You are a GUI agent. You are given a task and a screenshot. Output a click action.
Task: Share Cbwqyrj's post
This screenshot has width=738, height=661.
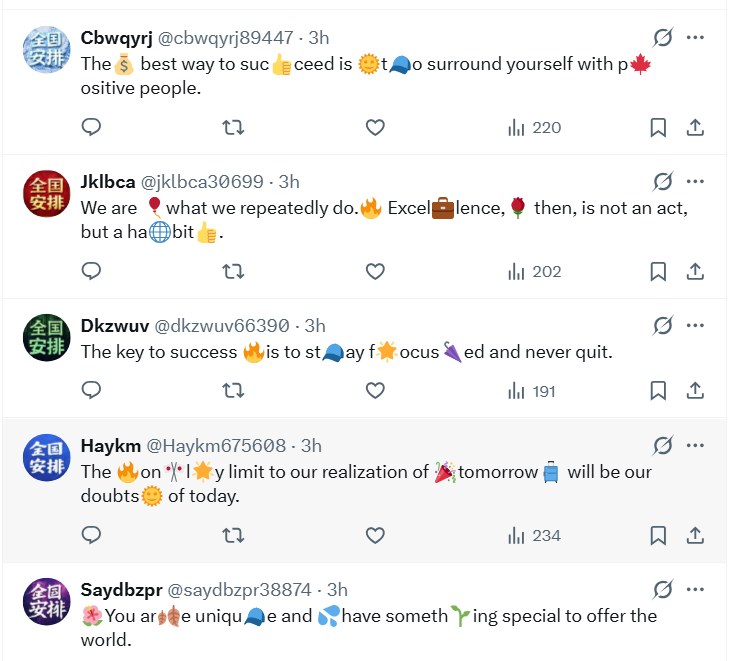695,127
